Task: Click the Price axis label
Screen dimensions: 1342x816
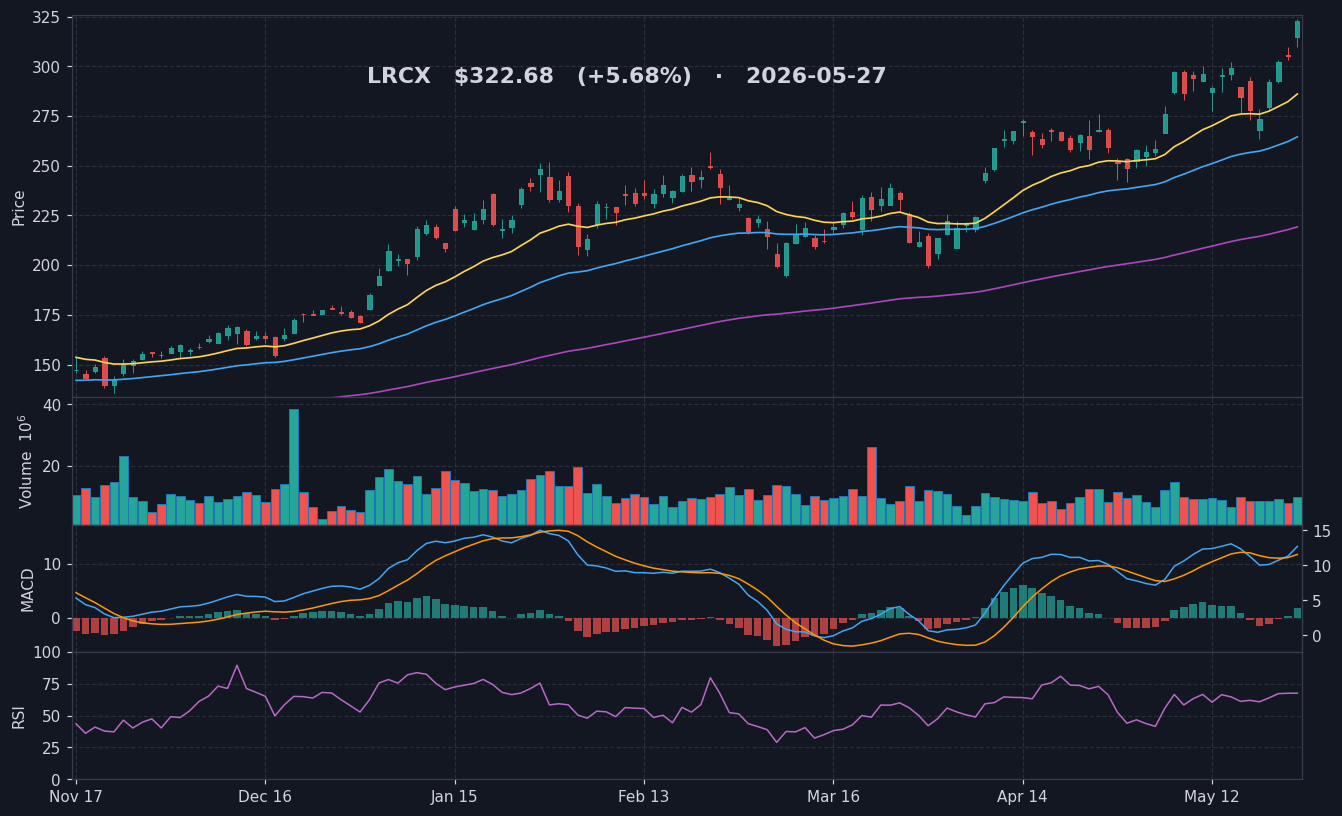Action: 19,207
